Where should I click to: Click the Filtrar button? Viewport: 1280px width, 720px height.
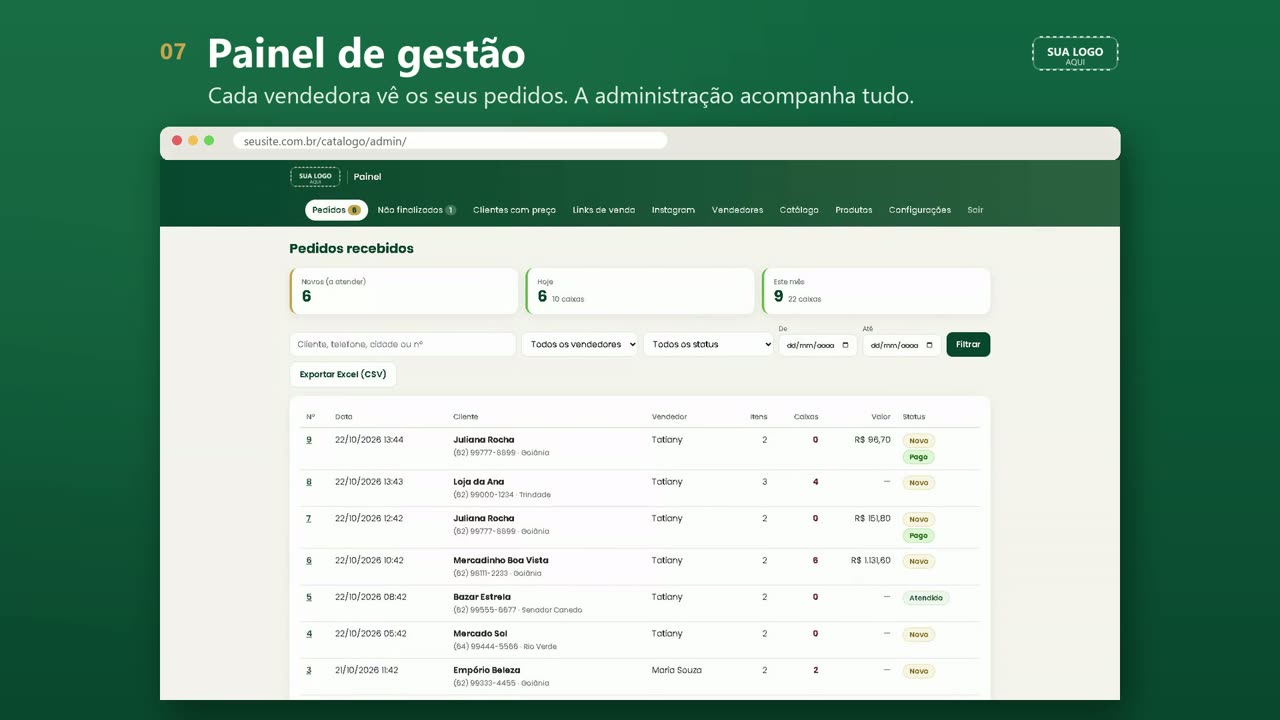[x=968, y=344]
